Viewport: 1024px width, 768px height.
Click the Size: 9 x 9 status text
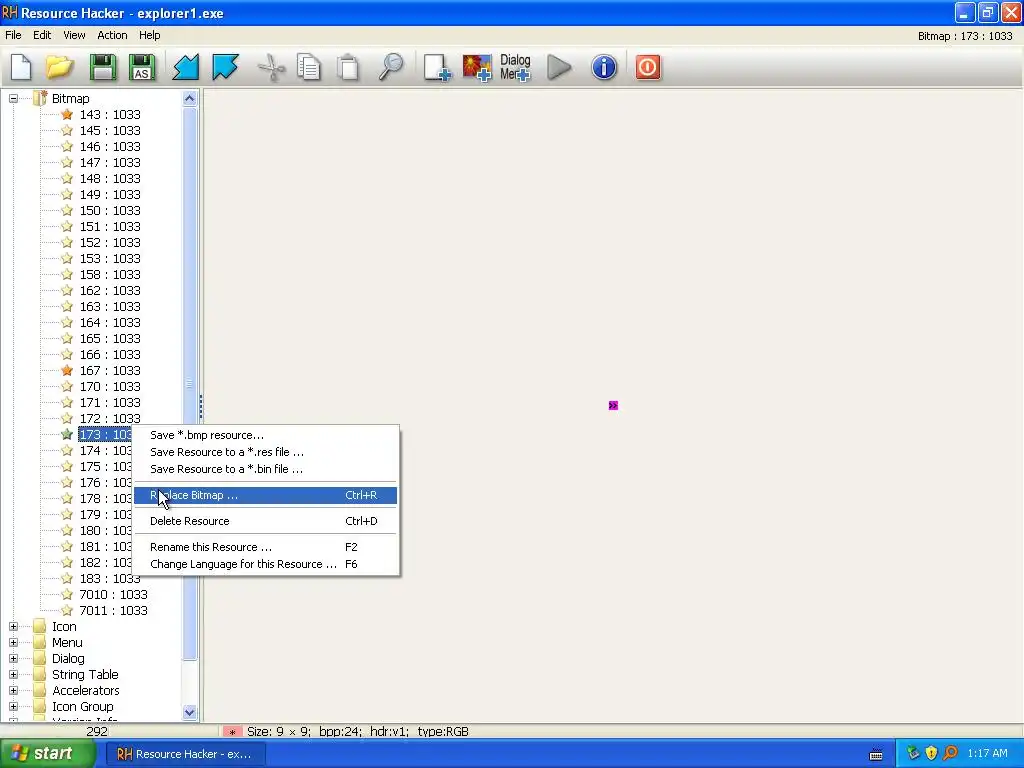[280, 732]
